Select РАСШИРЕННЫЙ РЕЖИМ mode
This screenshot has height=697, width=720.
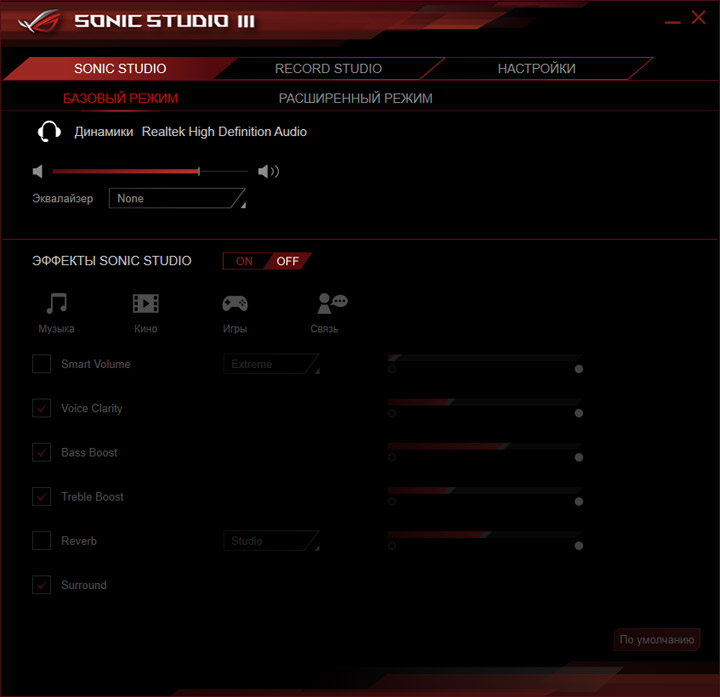(x=355, y=98)
